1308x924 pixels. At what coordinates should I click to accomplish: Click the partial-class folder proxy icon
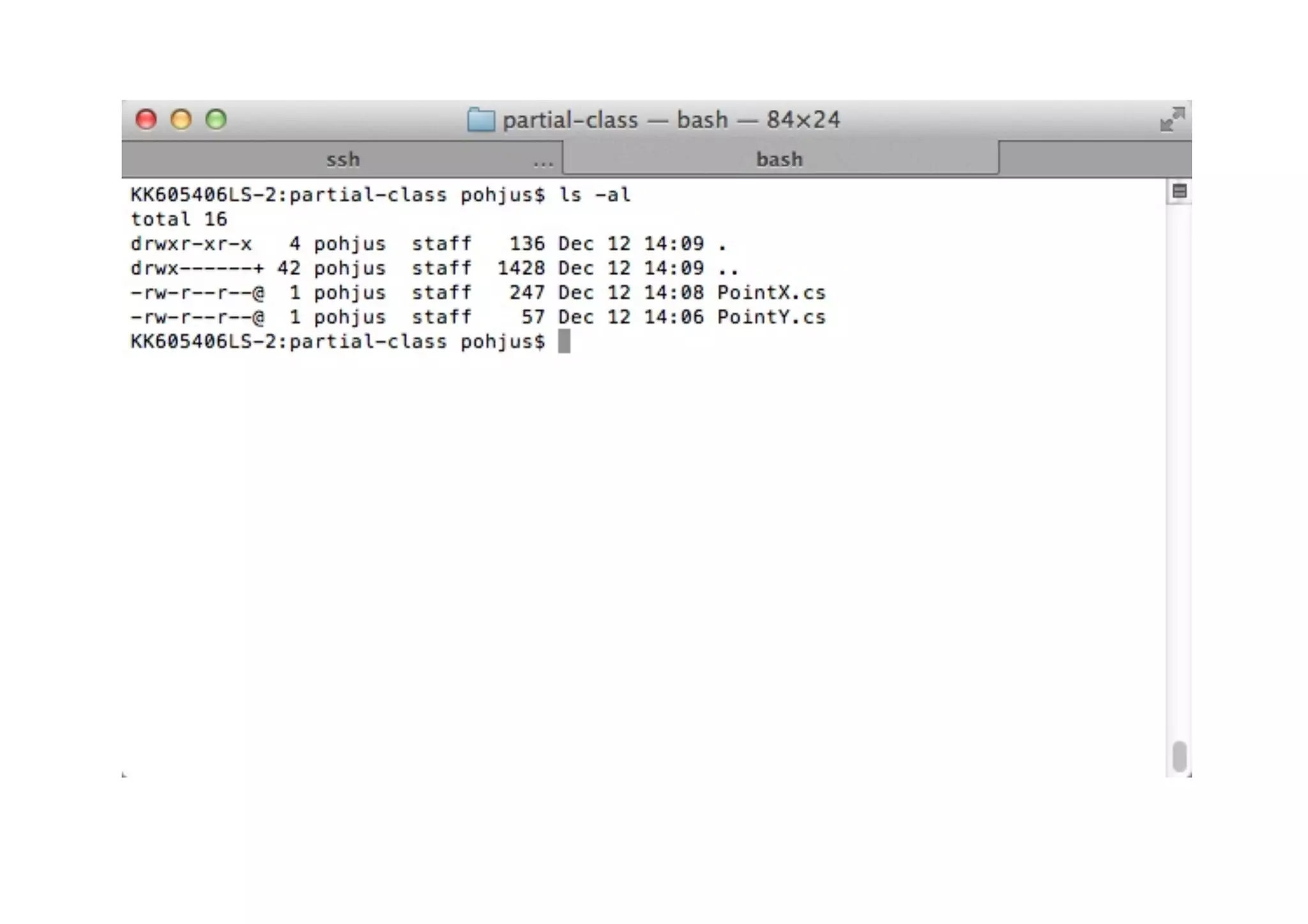click(481, 120)
